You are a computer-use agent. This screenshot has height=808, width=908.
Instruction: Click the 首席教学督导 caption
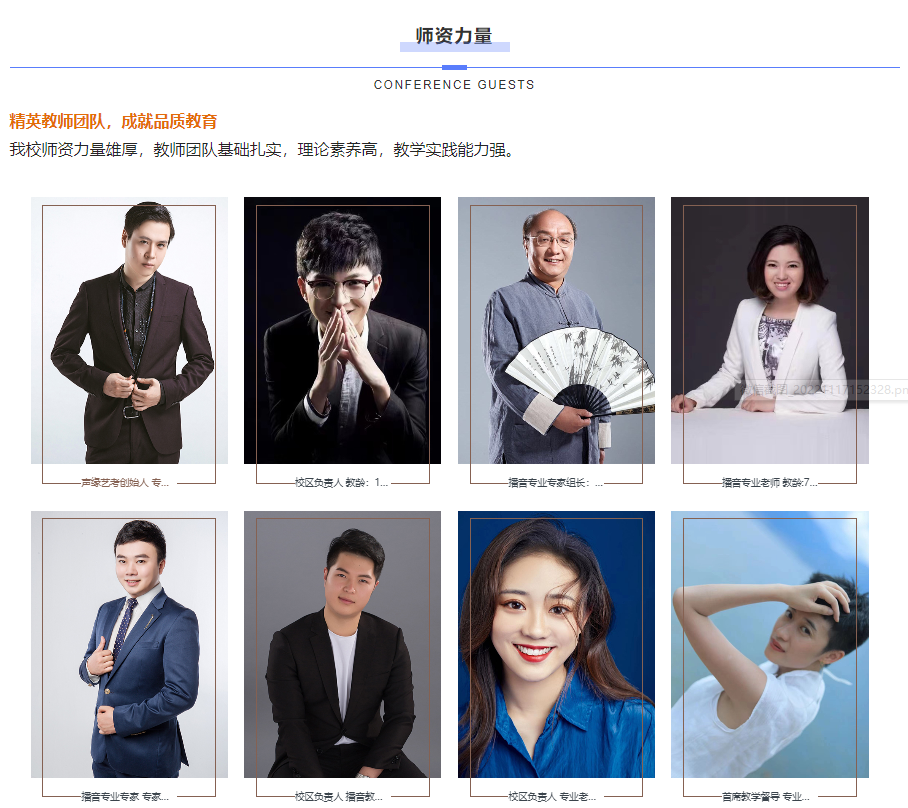coord(766,797)
